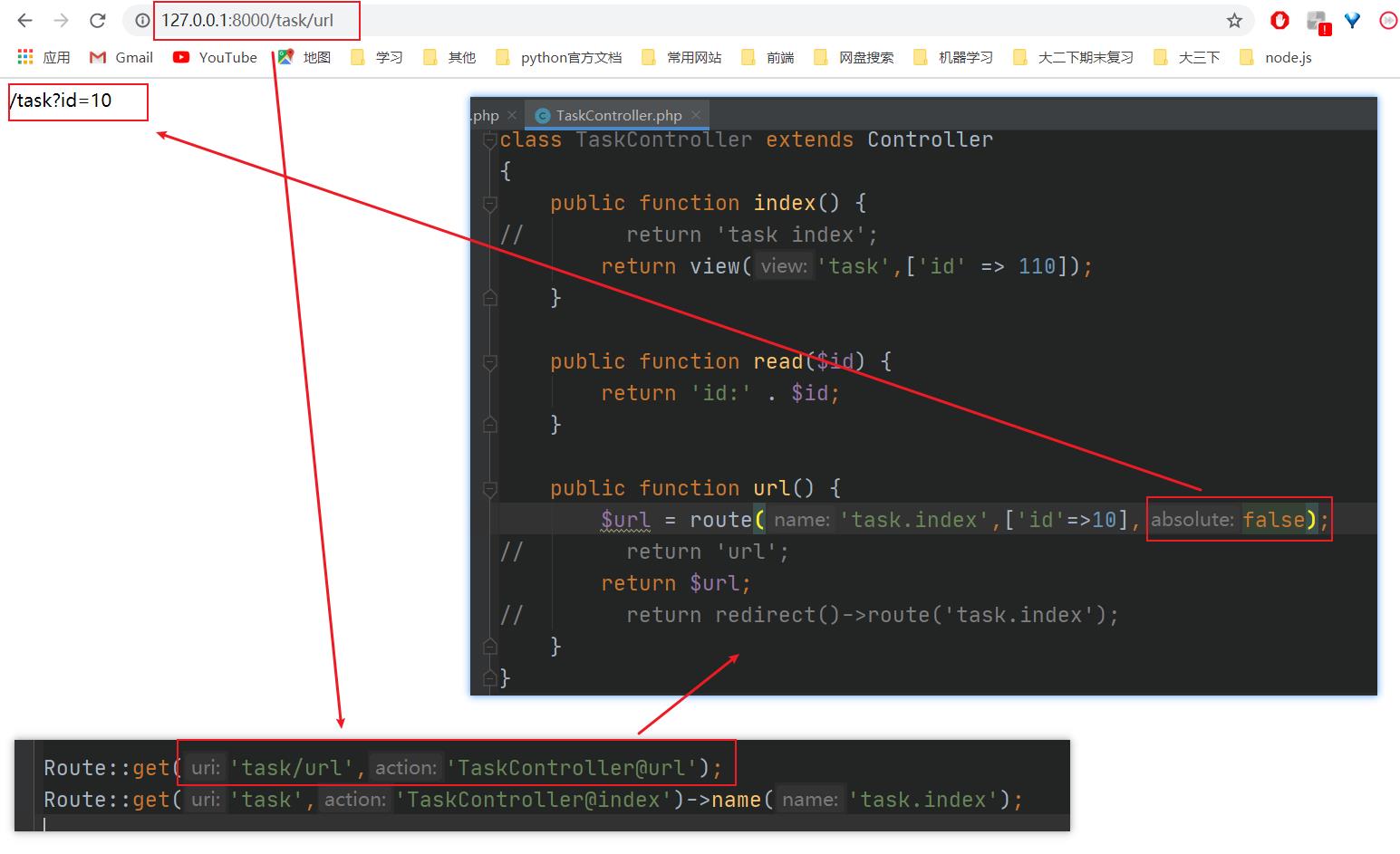Viewport: 1400px width, 854px height.
Task: Reload the page
Action: 98,20
